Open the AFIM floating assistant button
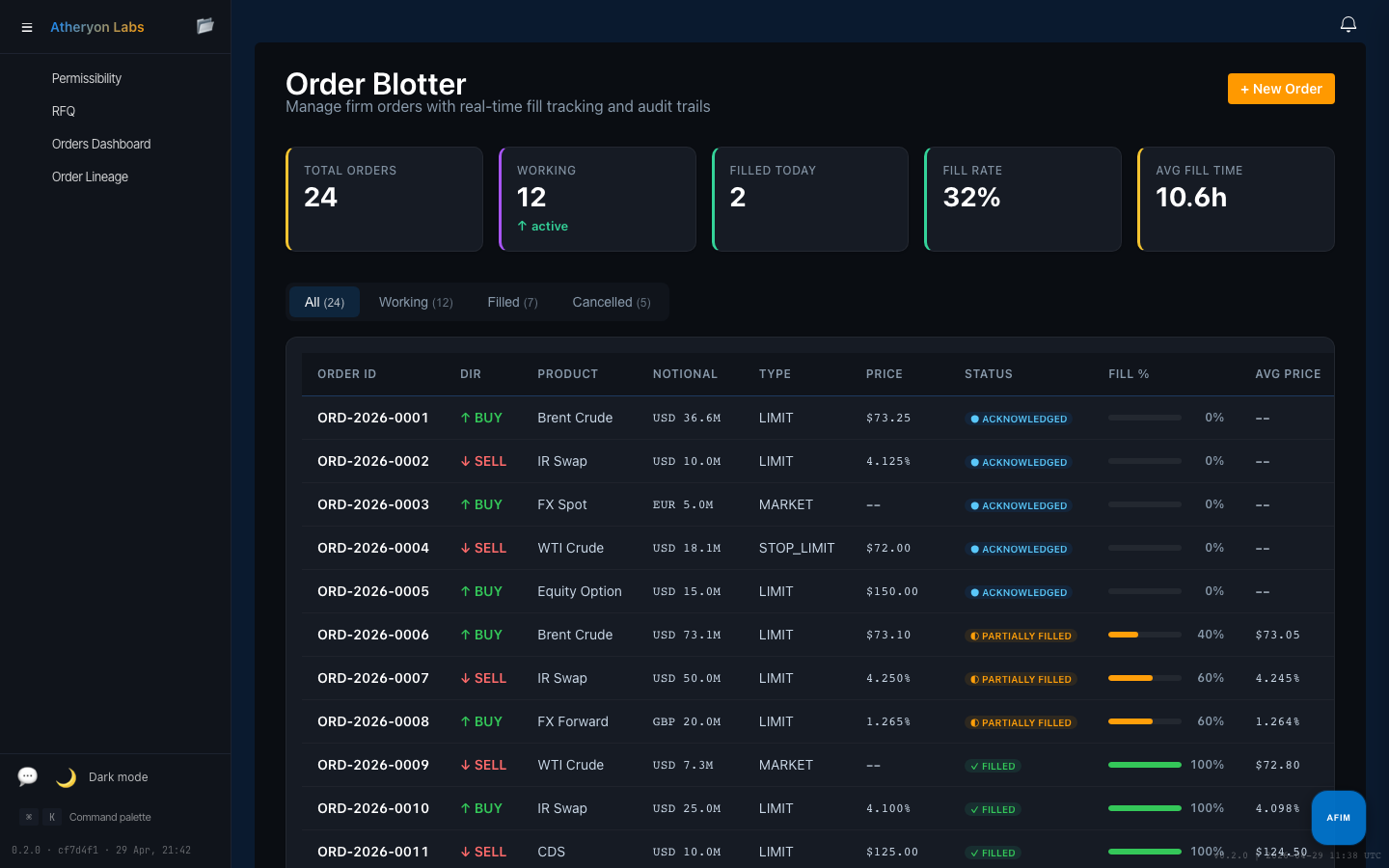Image resolution: width=1389 pixels, height=868 pixels. pos(1339,818)
